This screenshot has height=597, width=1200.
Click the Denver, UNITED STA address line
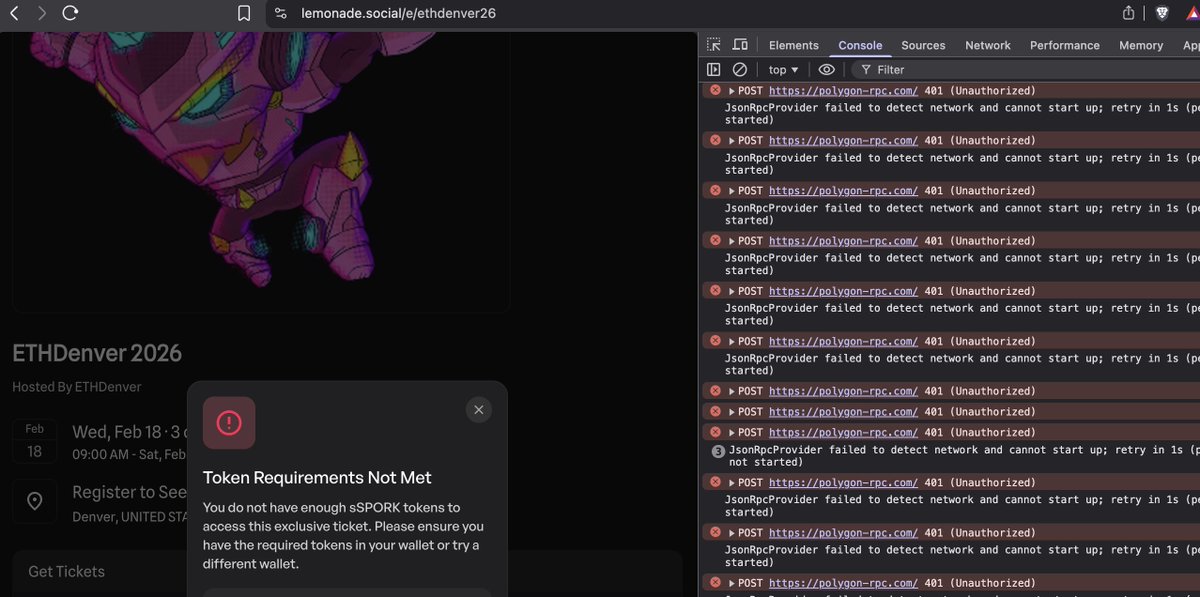[x=130, y=517]
